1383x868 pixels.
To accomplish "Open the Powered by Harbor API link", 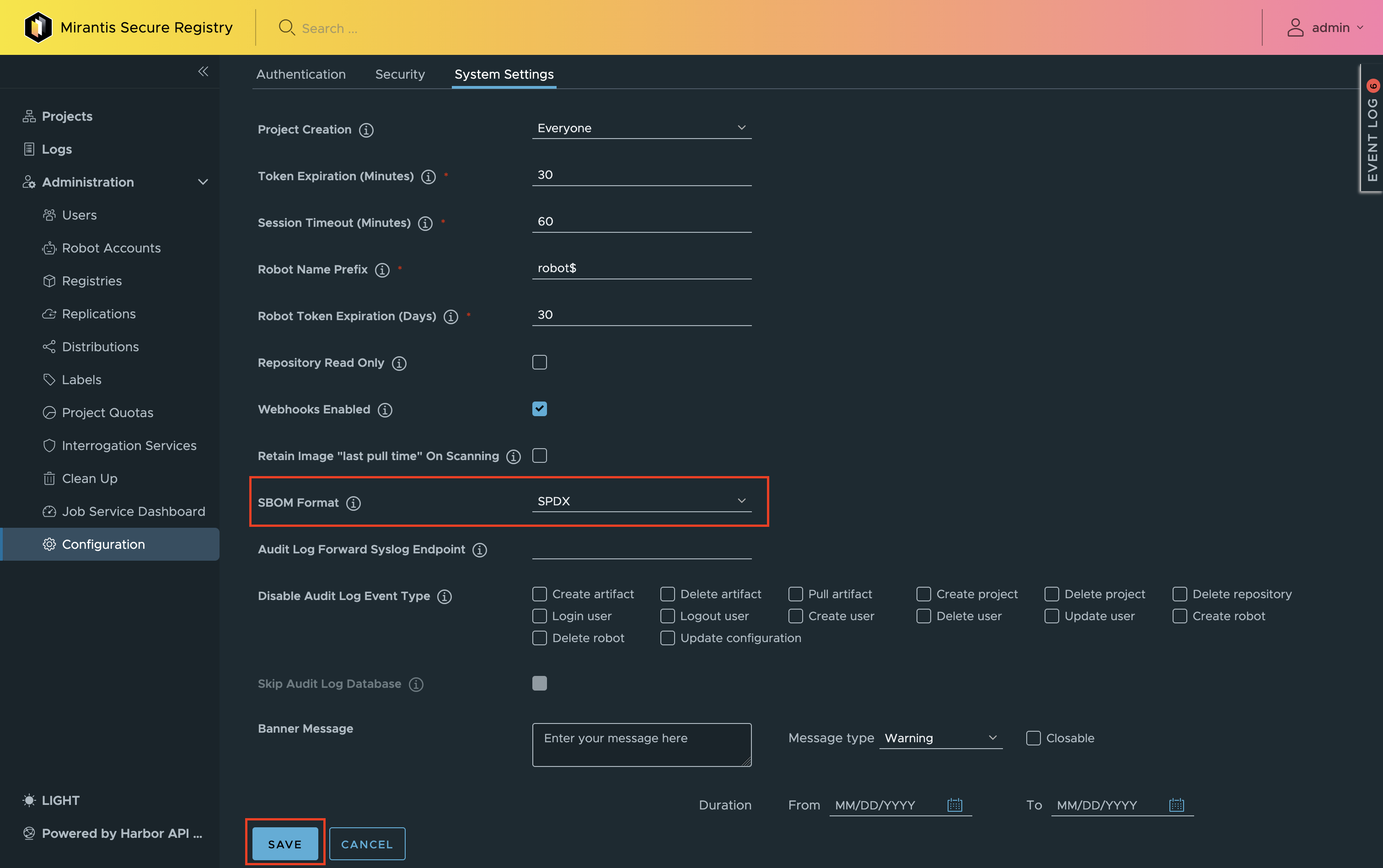I will (x=113, y=834).
